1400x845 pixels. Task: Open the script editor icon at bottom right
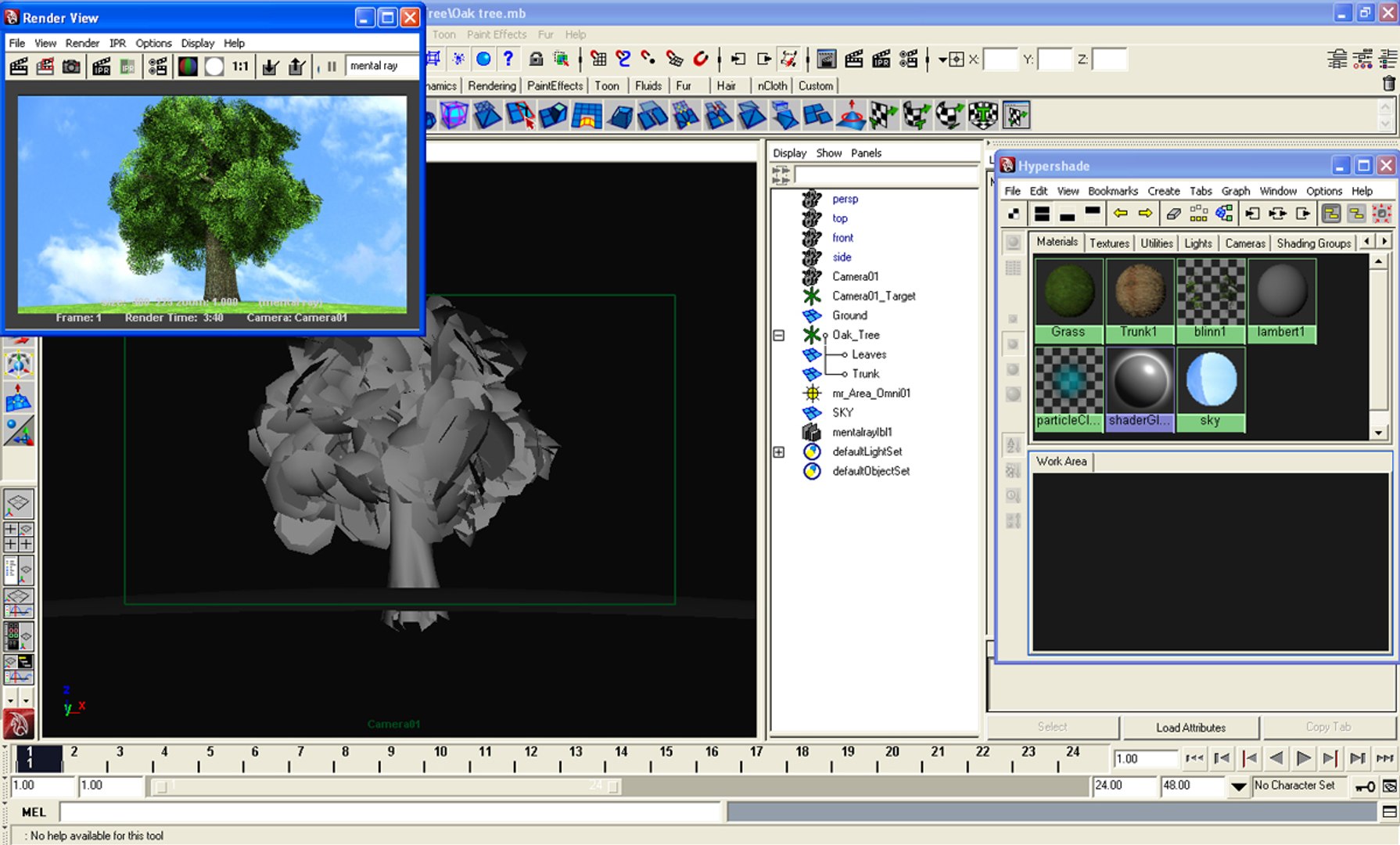(x=1389, y=812)
